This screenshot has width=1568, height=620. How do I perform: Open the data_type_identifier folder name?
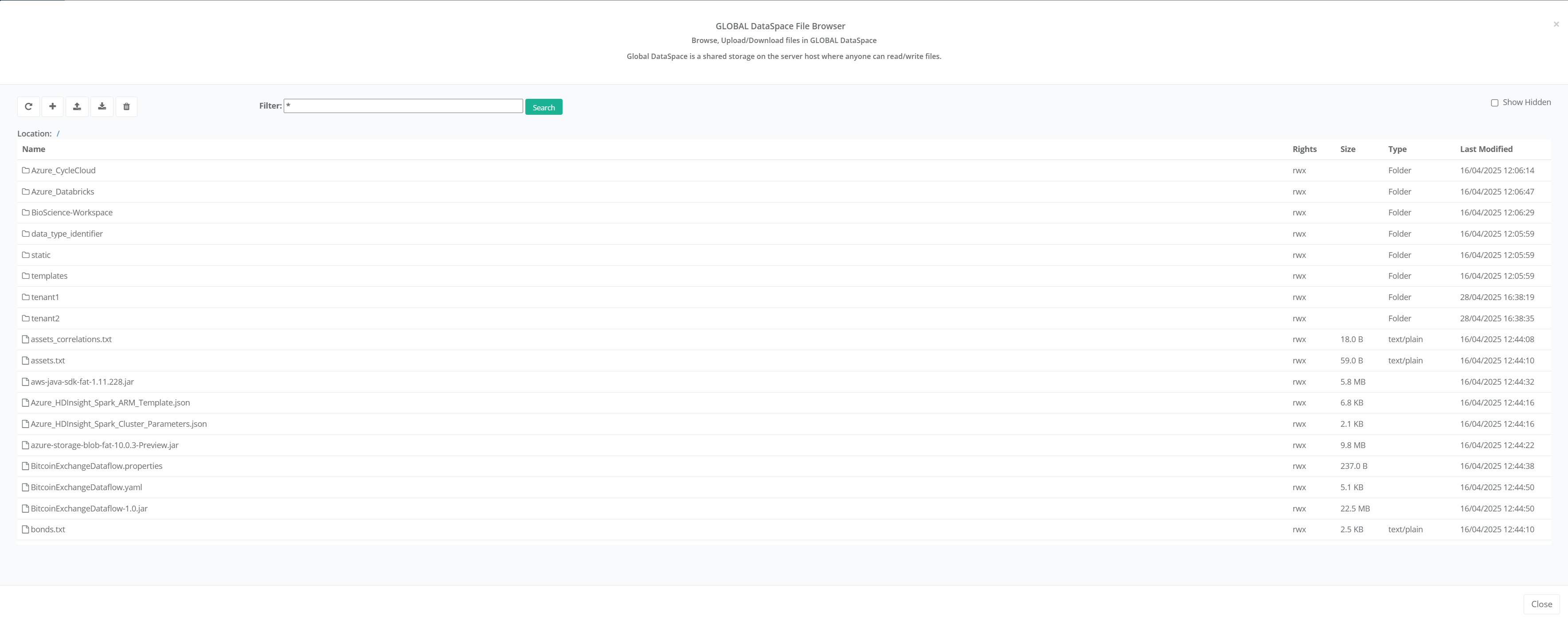pyautogui.click(x=67, y=234)
